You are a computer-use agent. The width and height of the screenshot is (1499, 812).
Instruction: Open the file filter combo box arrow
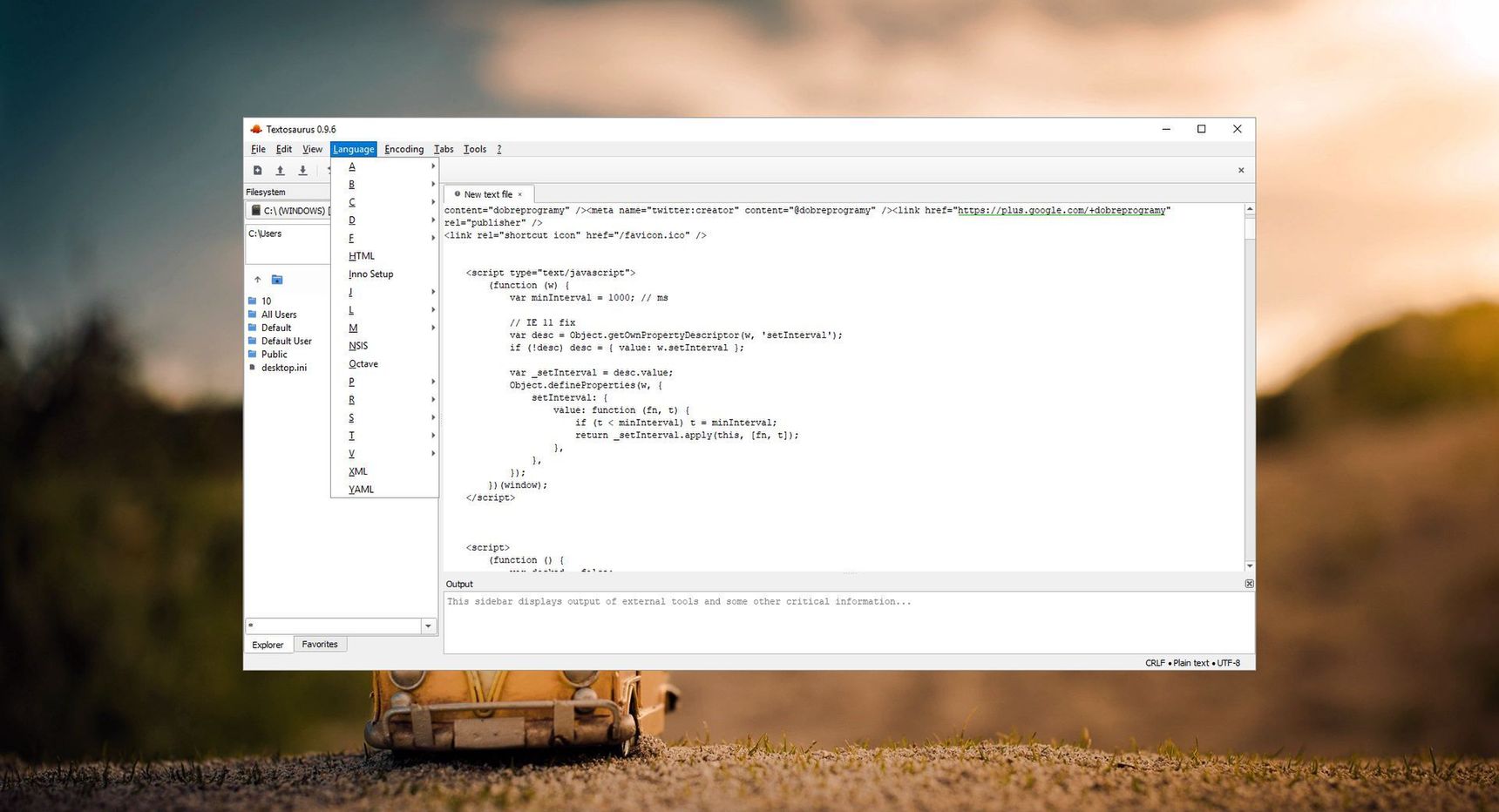428,626
